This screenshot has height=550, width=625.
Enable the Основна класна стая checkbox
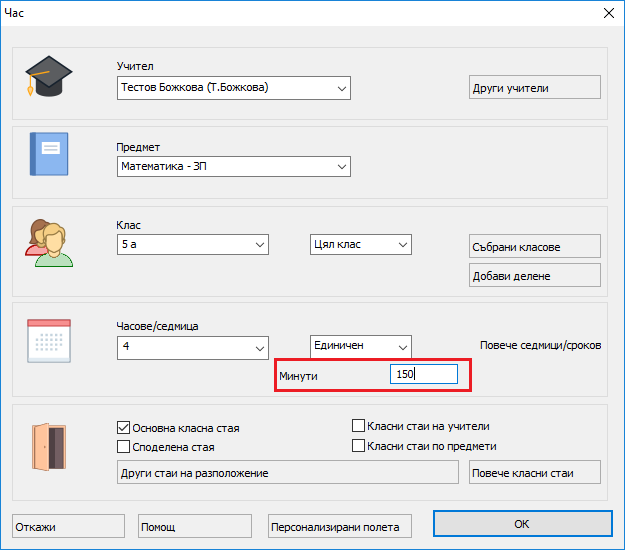point(125,427)
